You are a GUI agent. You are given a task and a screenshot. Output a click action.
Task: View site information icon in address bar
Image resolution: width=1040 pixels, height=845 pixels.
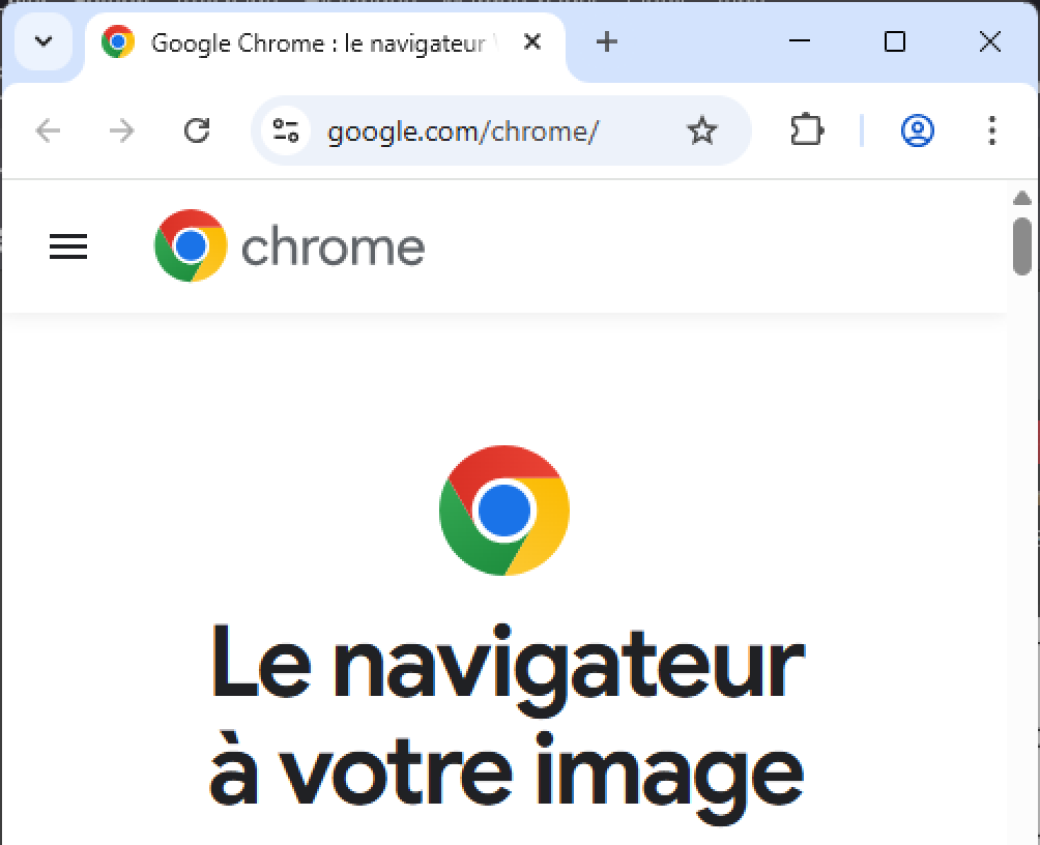[x=286, y=131]
